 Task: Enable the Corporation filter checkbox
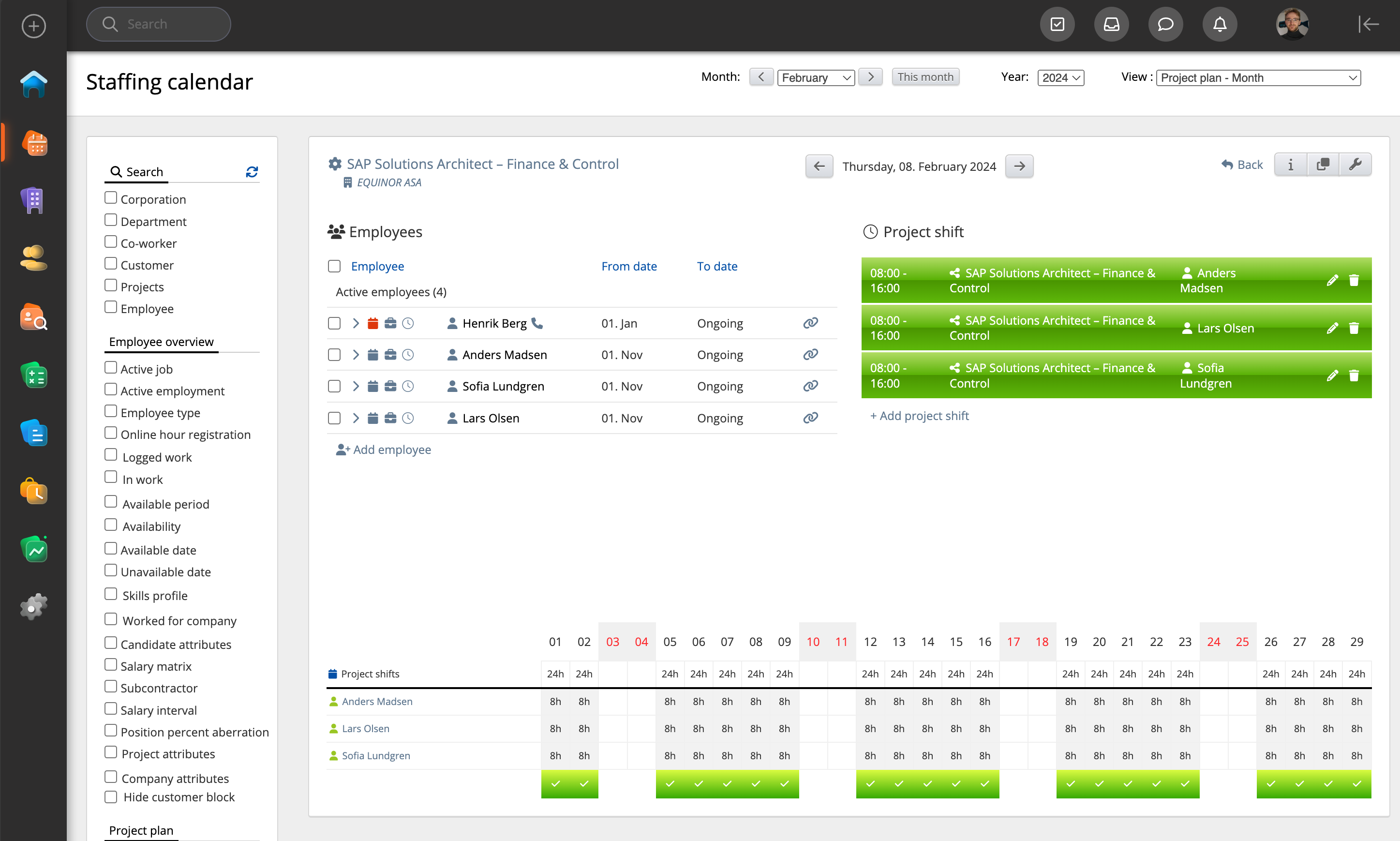point(111,198)
